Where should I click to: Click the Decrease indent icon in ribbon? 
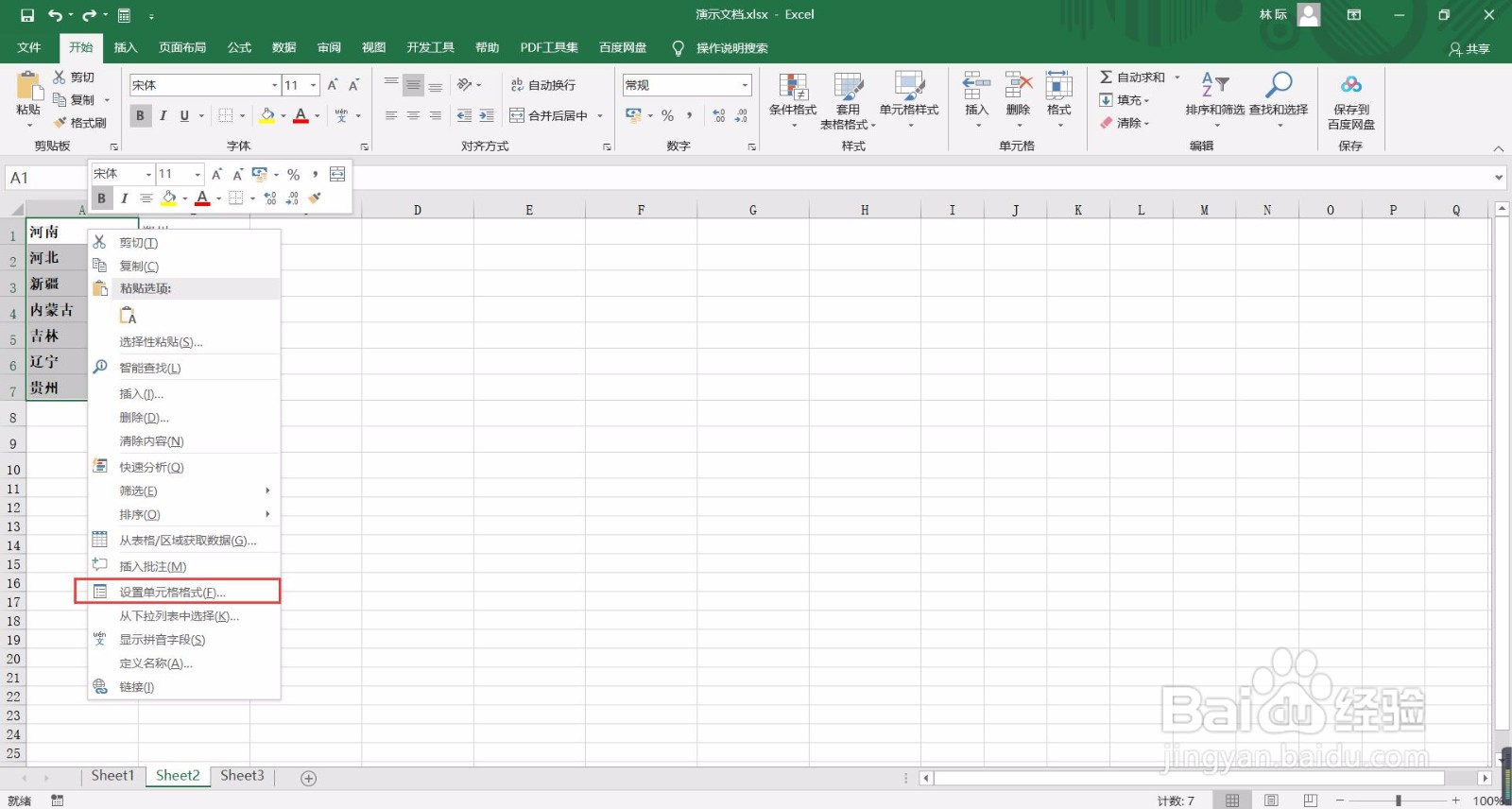click(x=464, y=115)
